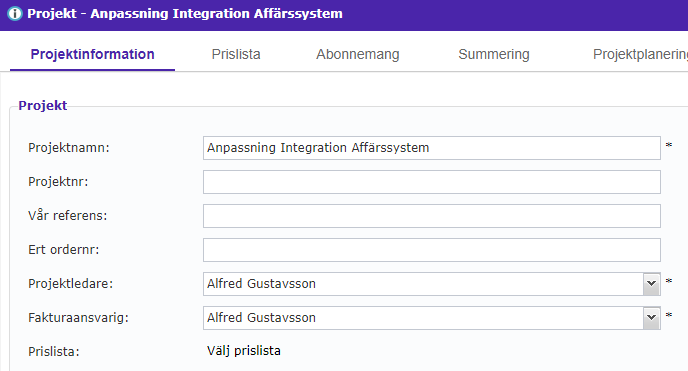Open the Fakturaansvarig combo box showing Alfred Gustavsson

pos(432,318)
